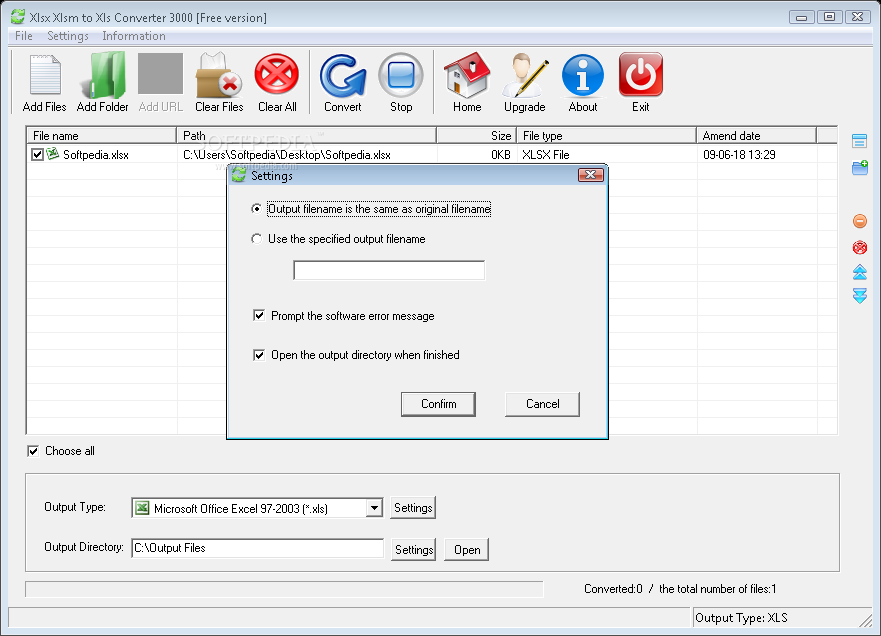Uncheck 'Prompt the software error message'
This screenshot has width=881, height=636.
258,314
